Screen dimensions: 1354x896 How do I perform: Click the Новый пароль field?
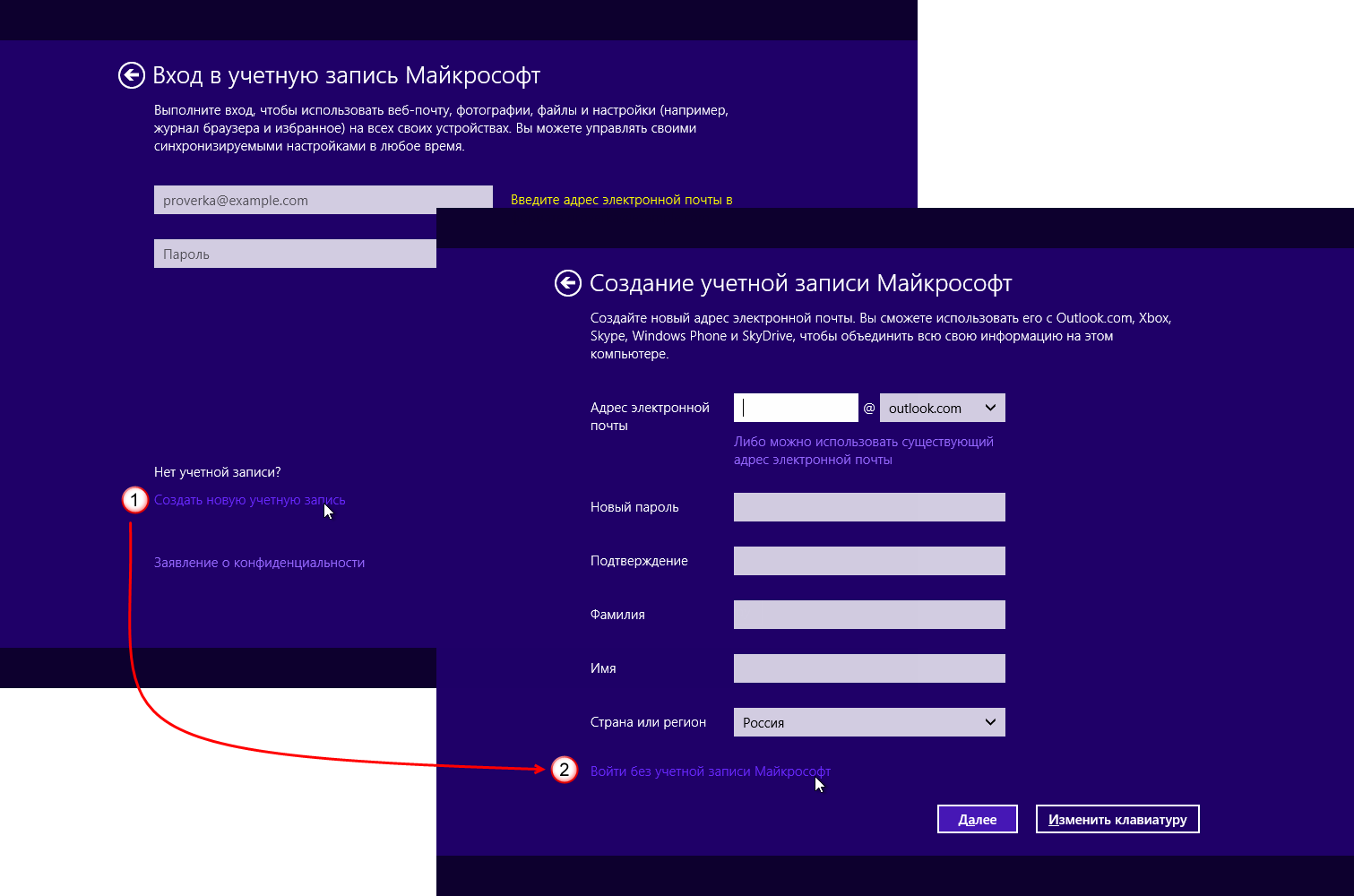click(x=869, y=507)
